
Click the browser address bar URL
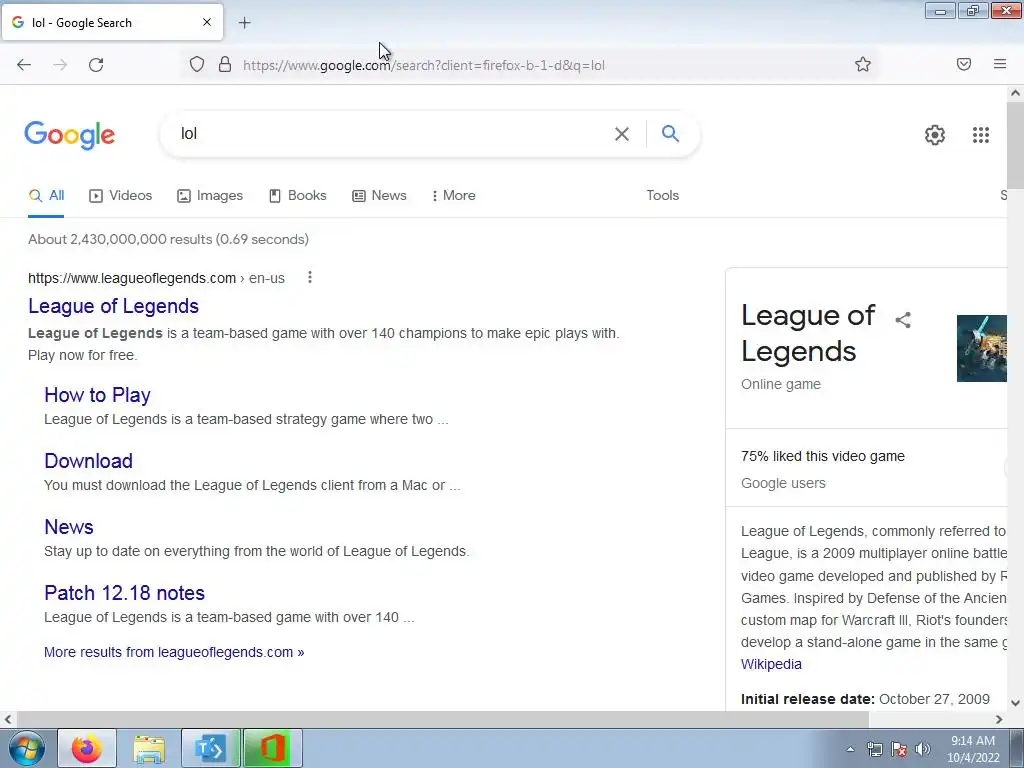tap(424, 65)
